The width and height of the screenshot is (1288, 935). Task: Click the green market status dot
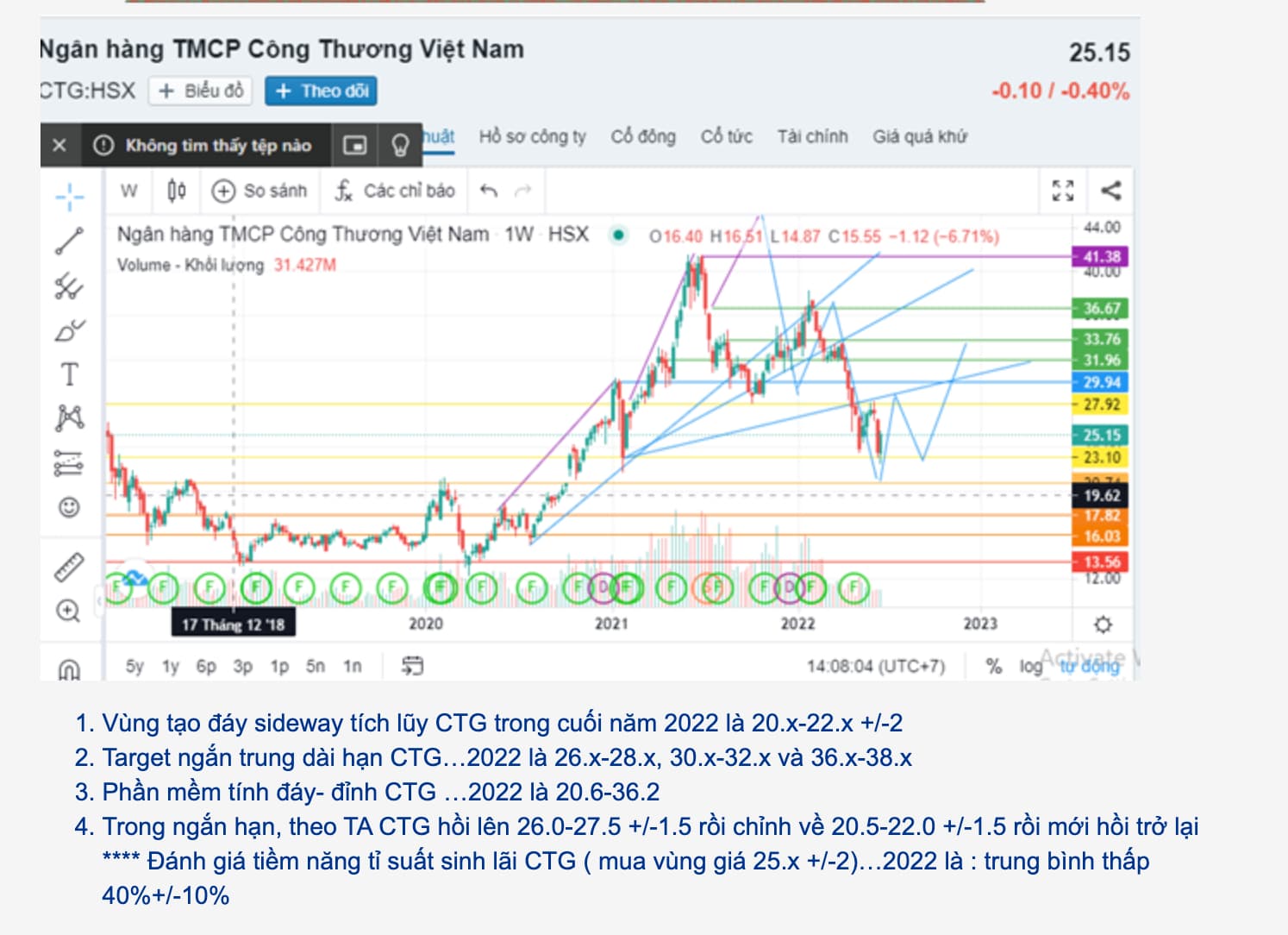tap(618, 235)
